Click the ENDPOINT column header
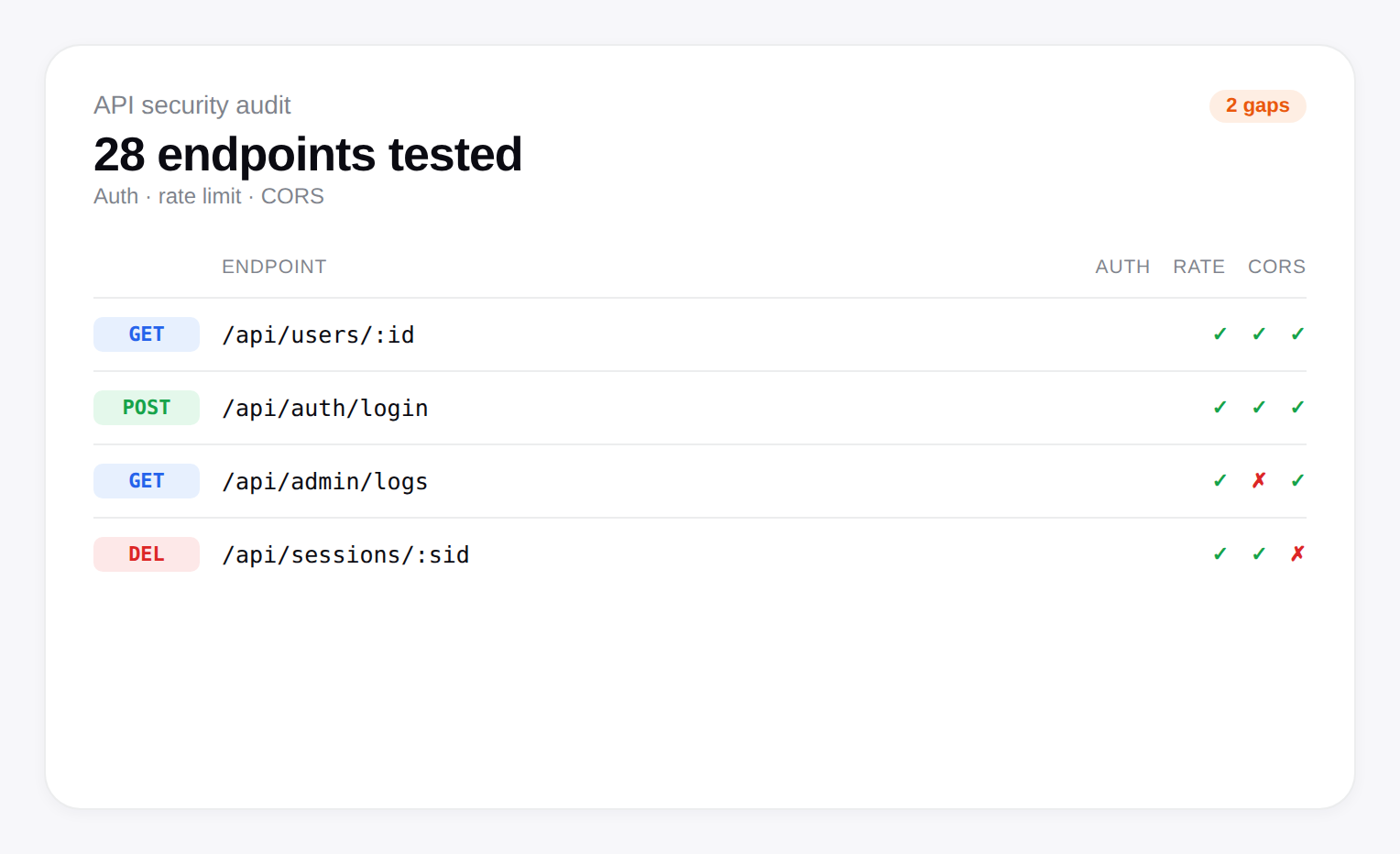 pyautogui.click(x=274, y=267)
